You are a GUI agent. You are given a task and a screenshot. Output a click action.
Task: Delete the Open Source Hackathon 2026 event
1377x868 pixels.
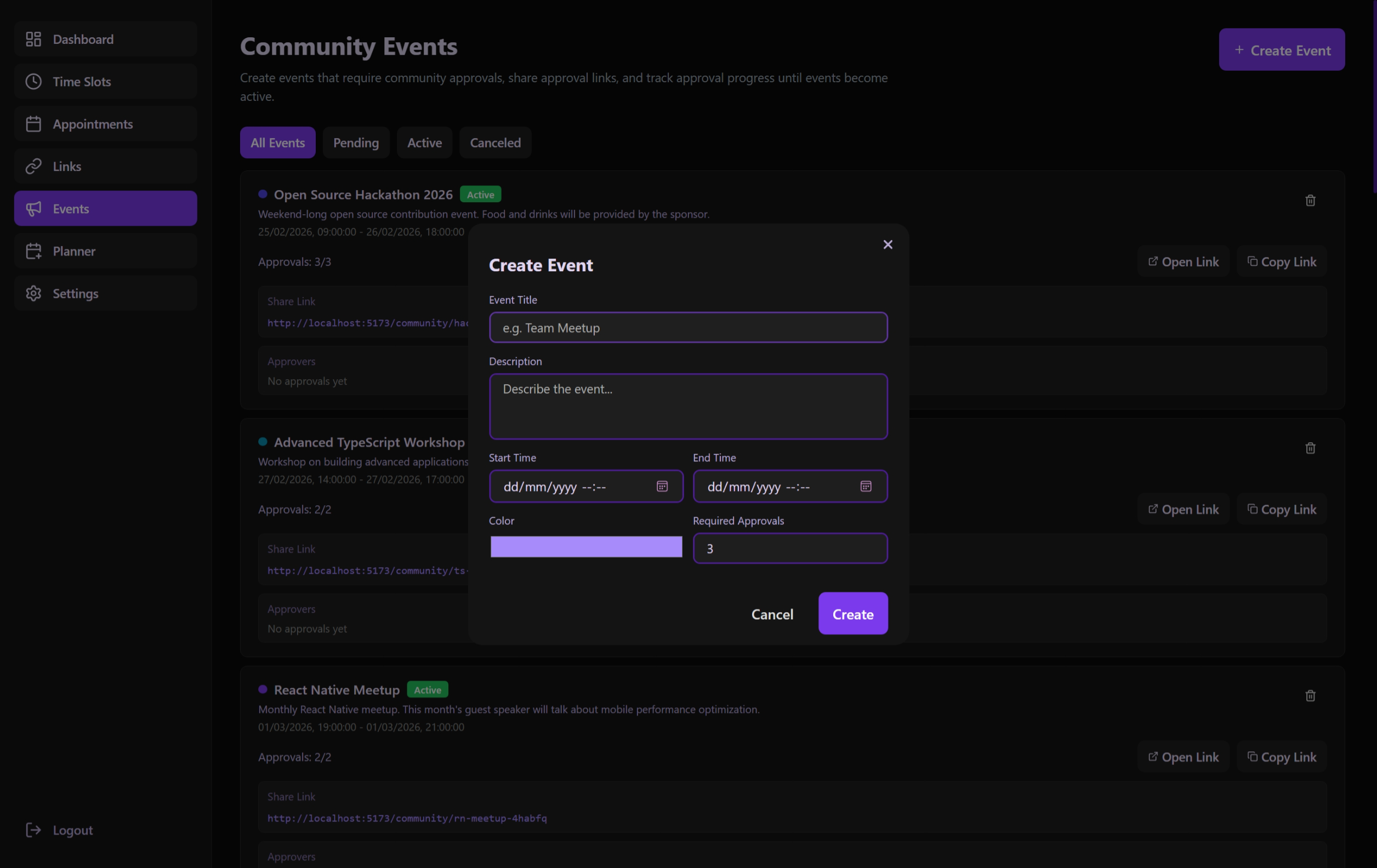tap(1310, 199)
